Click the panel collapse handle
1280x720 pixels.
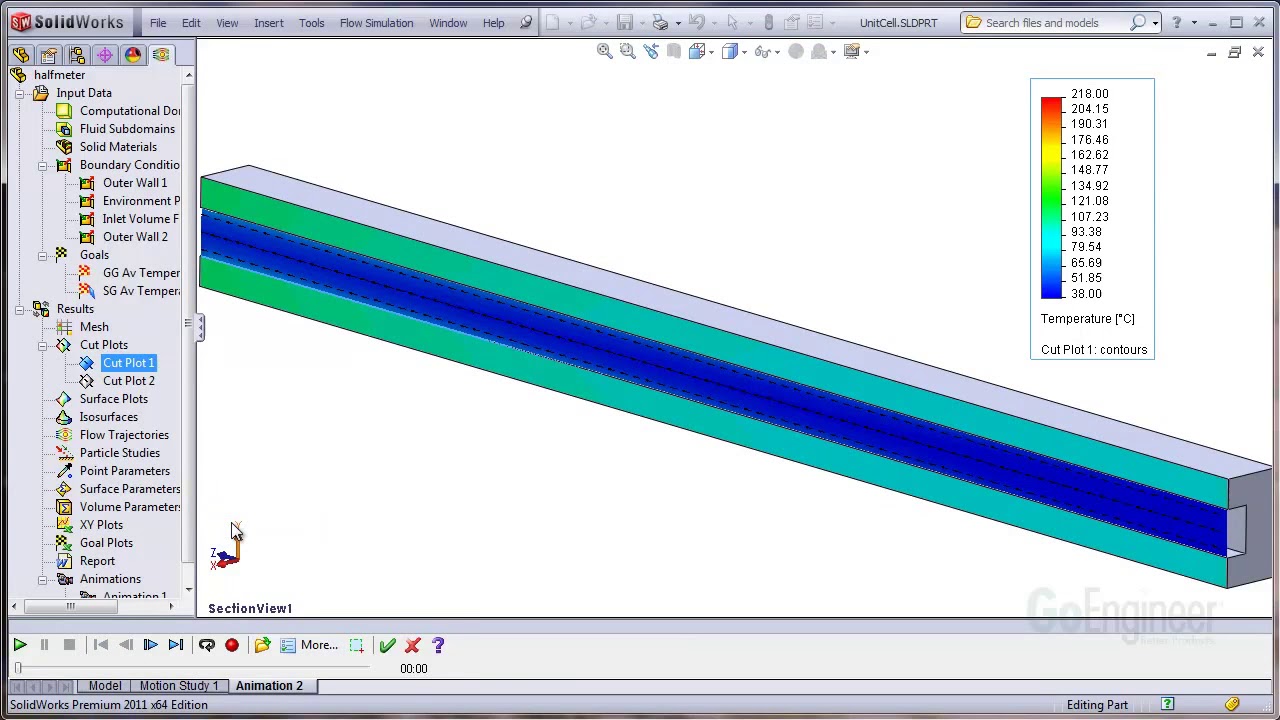click(x=199, y=327)
